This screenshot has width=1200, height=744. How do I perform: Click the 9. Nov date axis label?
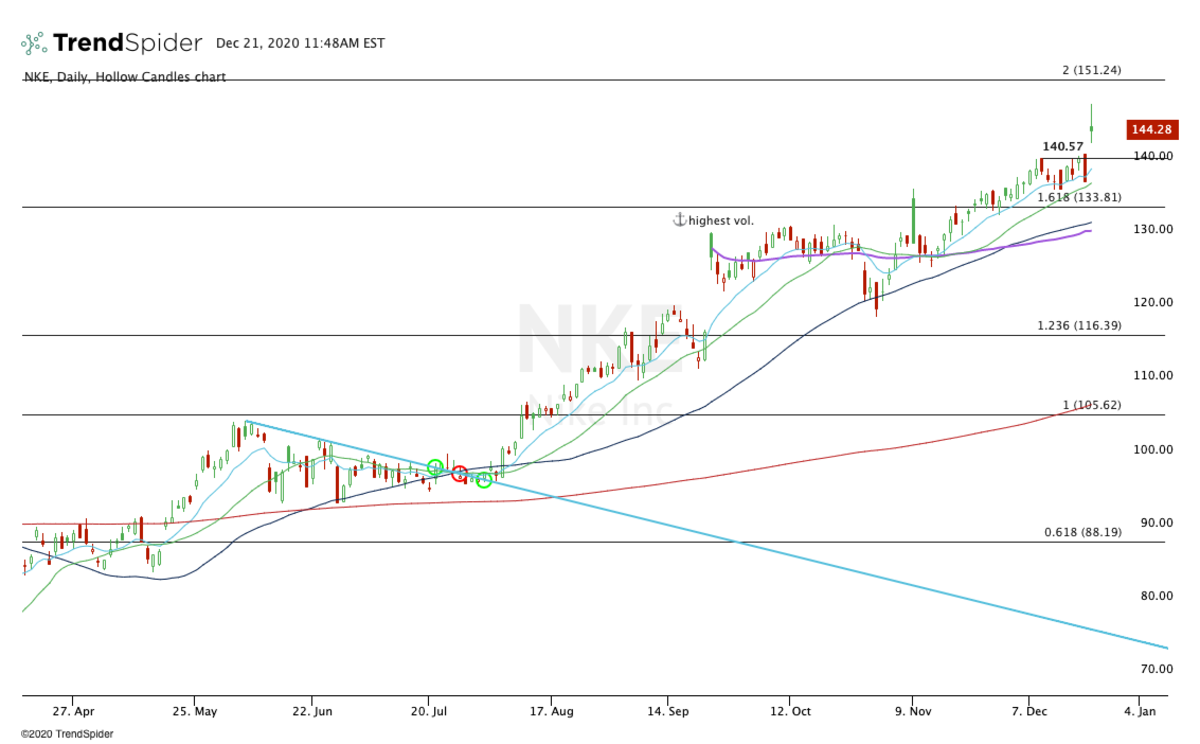point(911,711)
